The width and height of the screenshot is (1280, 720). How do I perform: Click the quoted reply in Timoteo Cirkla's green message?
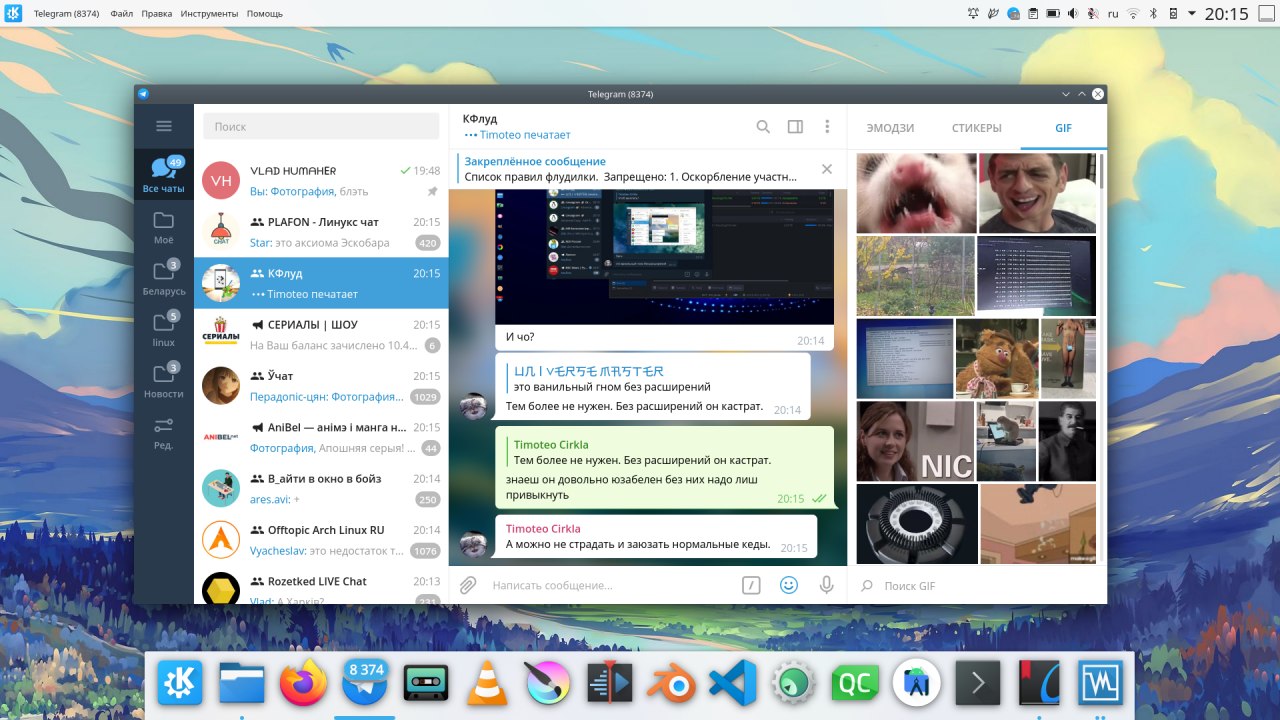pyautogui.click(x=642, y=452)
